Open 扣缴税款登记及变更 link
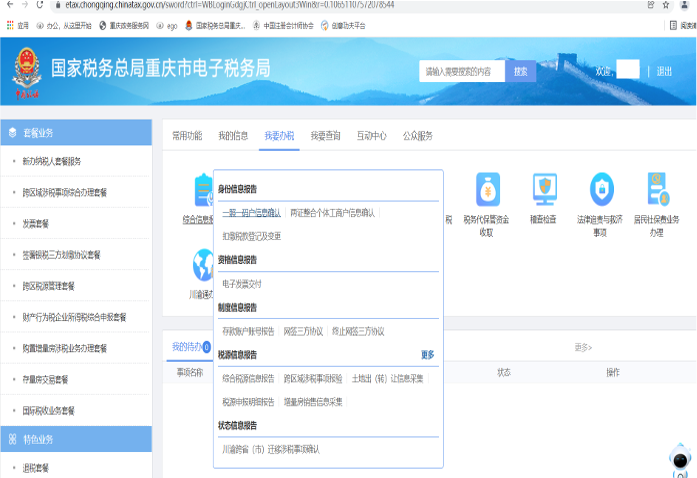The height and width of the screenshot is (478, 697). pyautogui.click(x=252, y=236)
